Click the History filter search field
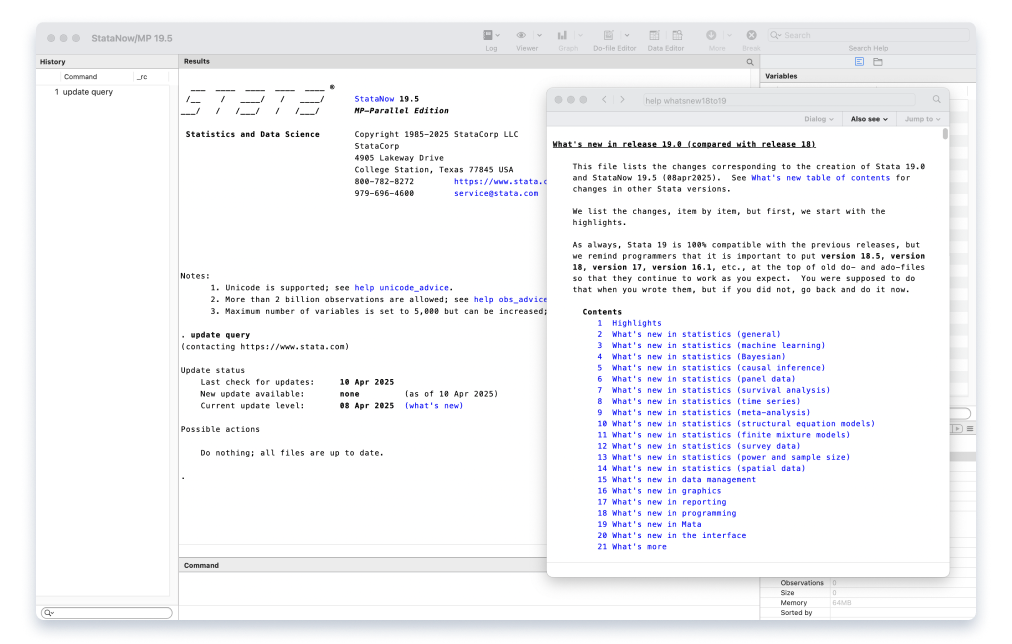The height and width of the screenshot is (644, 1012). [106, 612]
